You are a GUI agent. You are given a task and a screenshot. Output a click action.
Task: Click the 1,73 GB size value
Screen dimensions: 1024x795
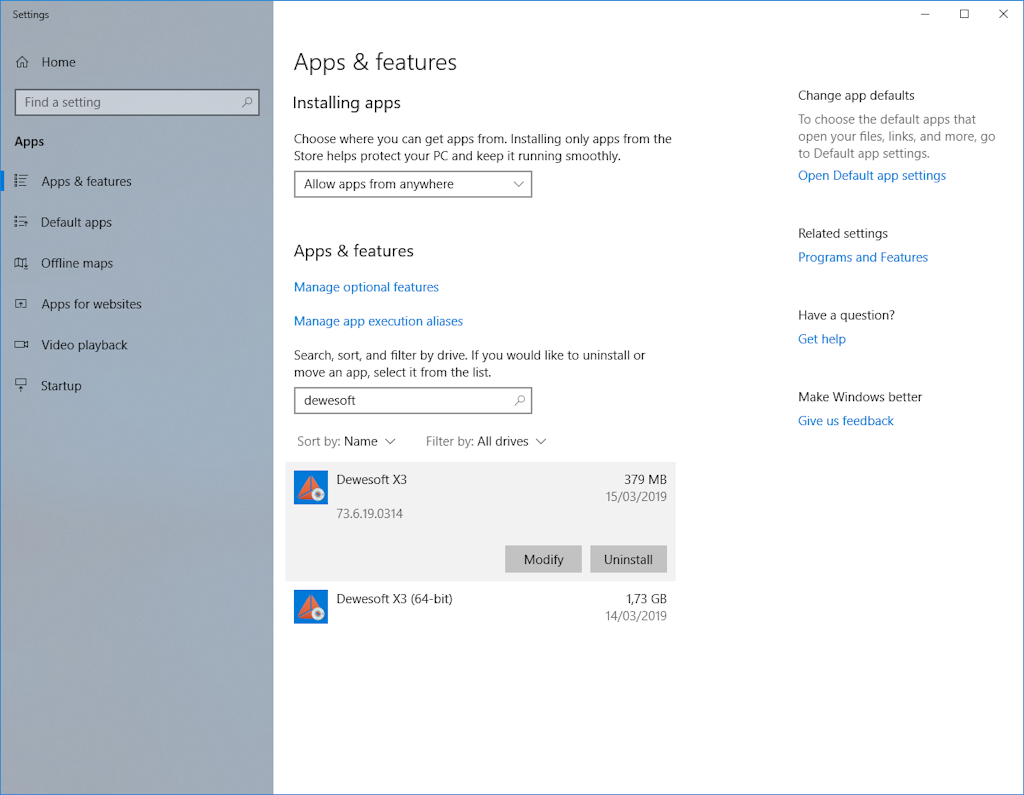coord(646,598)
